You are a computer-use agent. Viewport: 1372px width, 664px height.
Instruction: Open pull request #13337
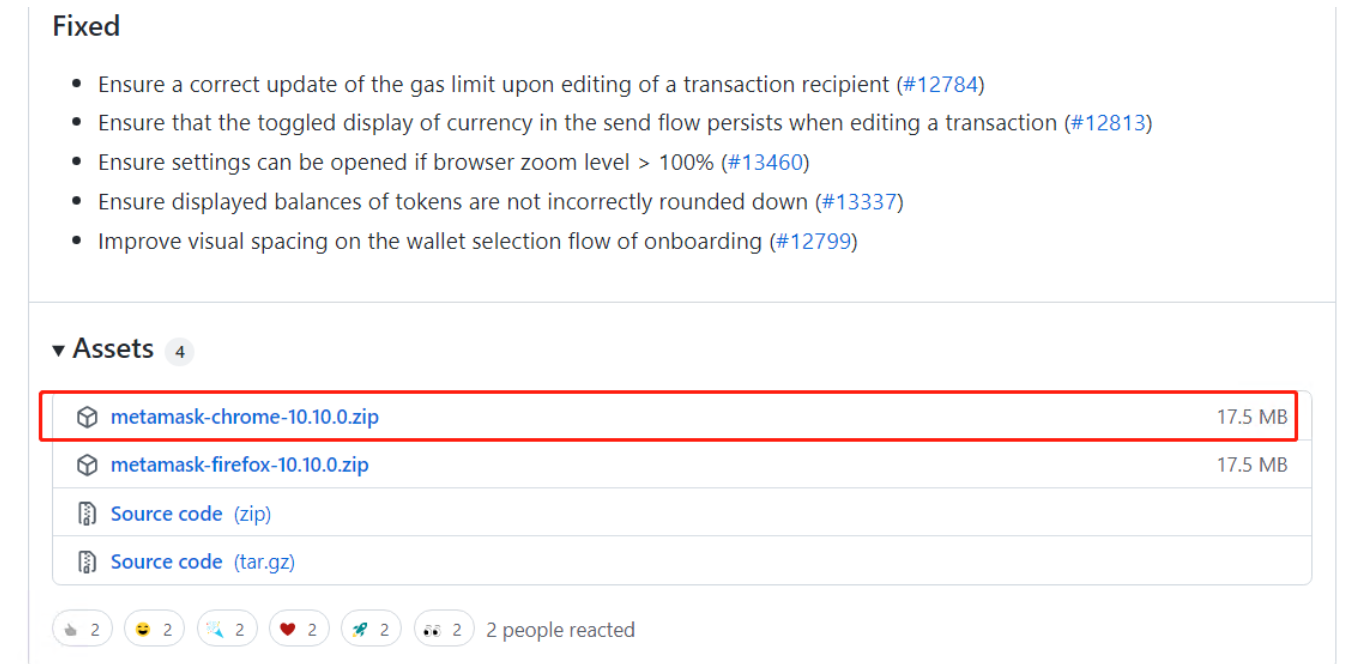point(859,202)
